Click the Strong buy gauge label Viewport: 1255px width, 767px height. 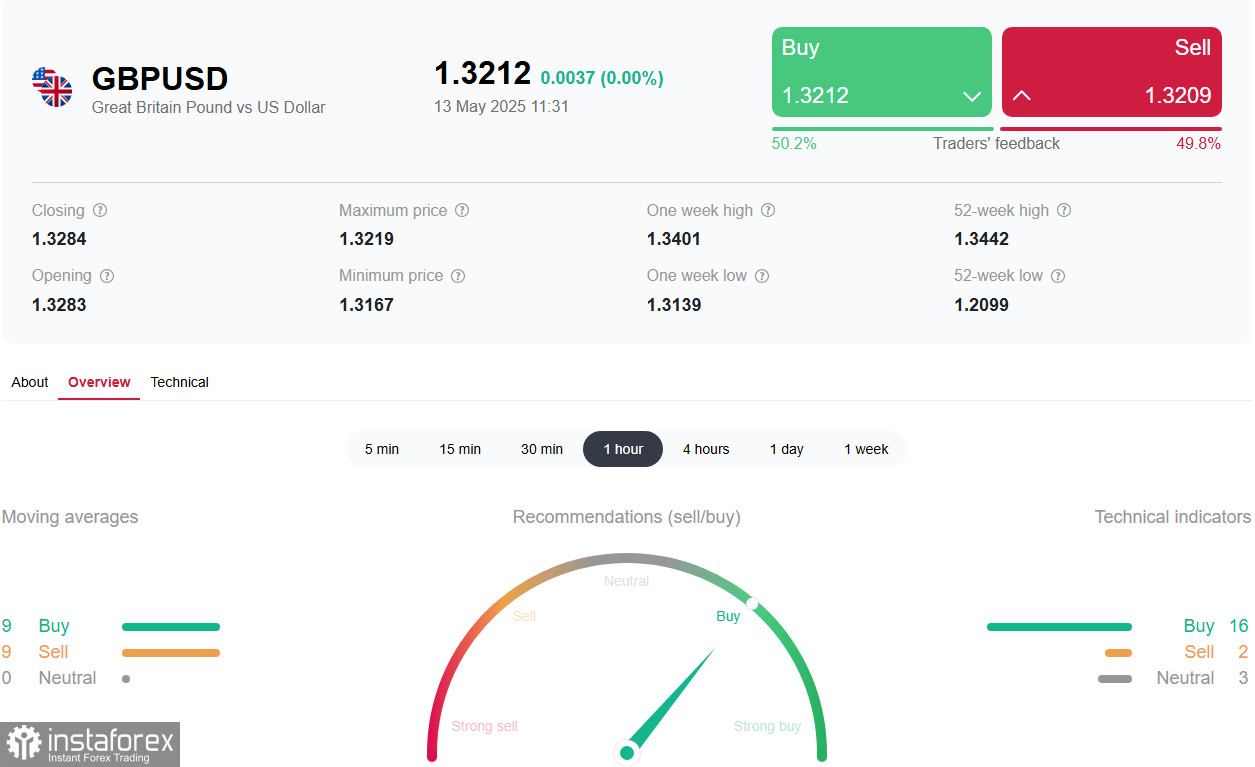(767, 726)
